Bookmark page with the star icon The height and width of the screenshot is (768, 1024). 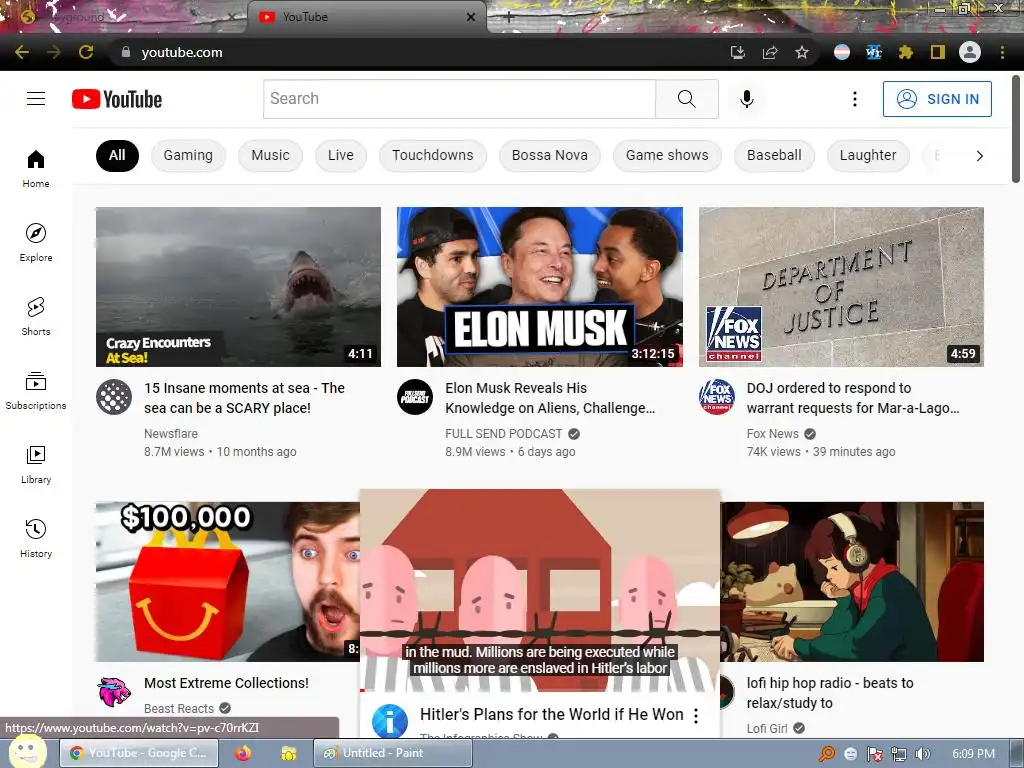click(802, 52)
